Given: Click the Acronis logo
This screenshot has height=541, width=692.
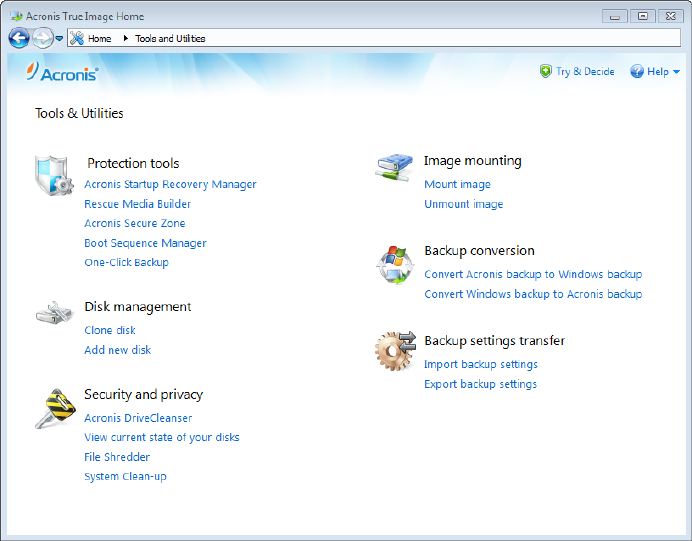Looking at the screenshot, I should click(62, 72).
